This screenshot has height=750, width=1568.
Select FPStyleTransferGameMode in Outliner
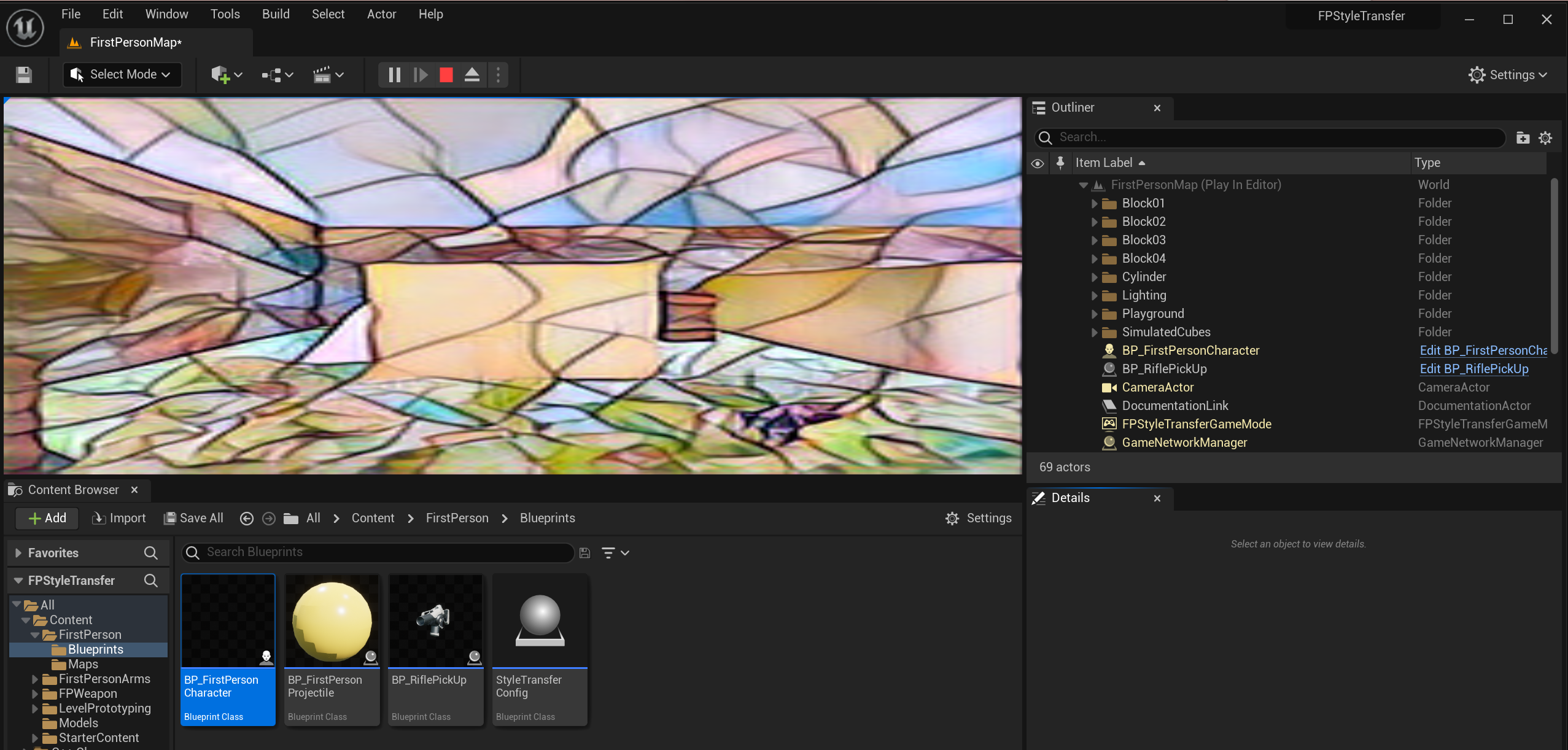click(x=1197, y=424)
